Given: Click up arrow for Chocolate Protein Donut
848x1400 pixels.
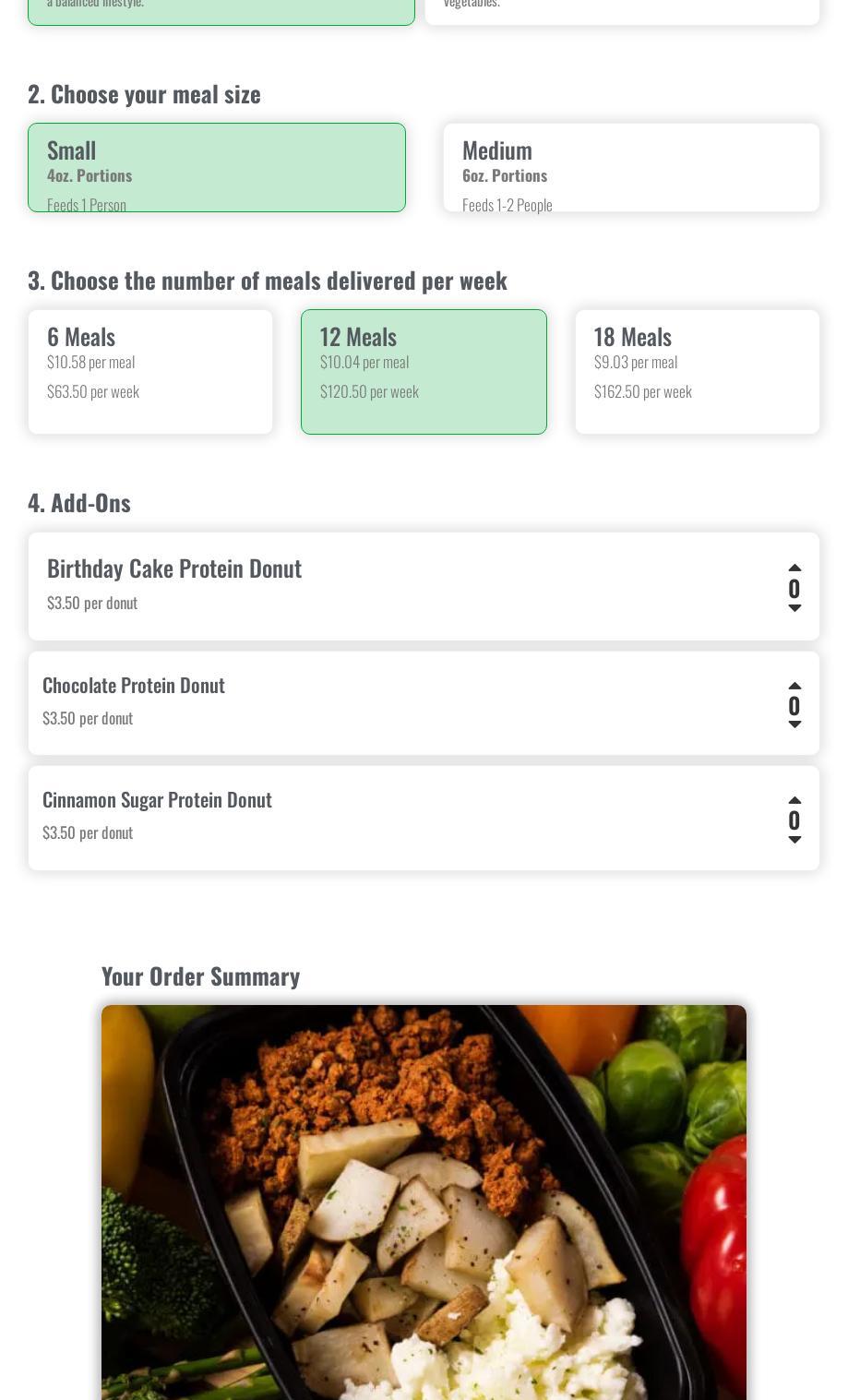Looking at the screenshot, I should [794, 686].
